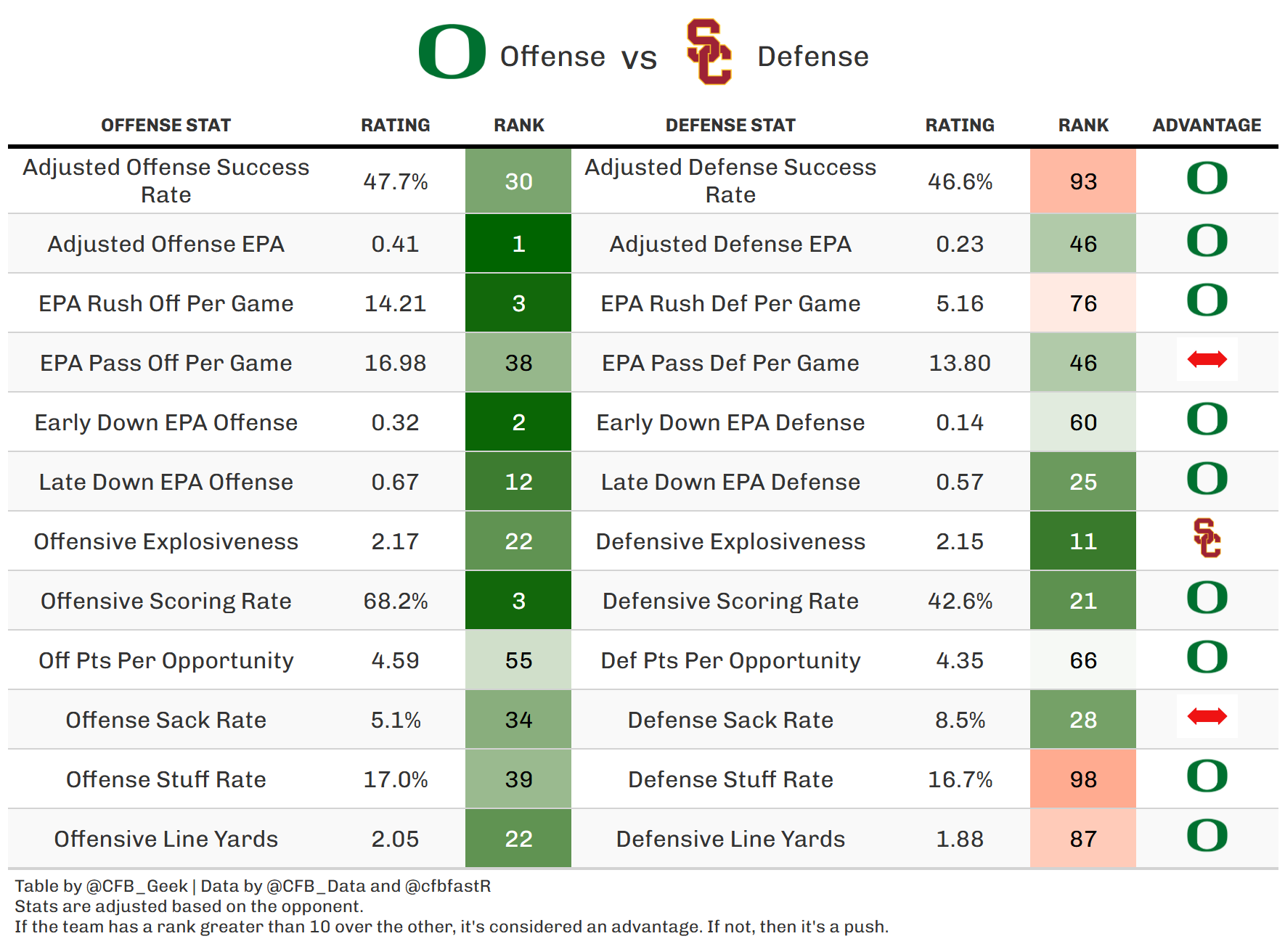Click the 68.2% Offensive Scoring Rate value
Image resolution: width=1285 pixels, height=952 pixels.
tap(396, 601)
